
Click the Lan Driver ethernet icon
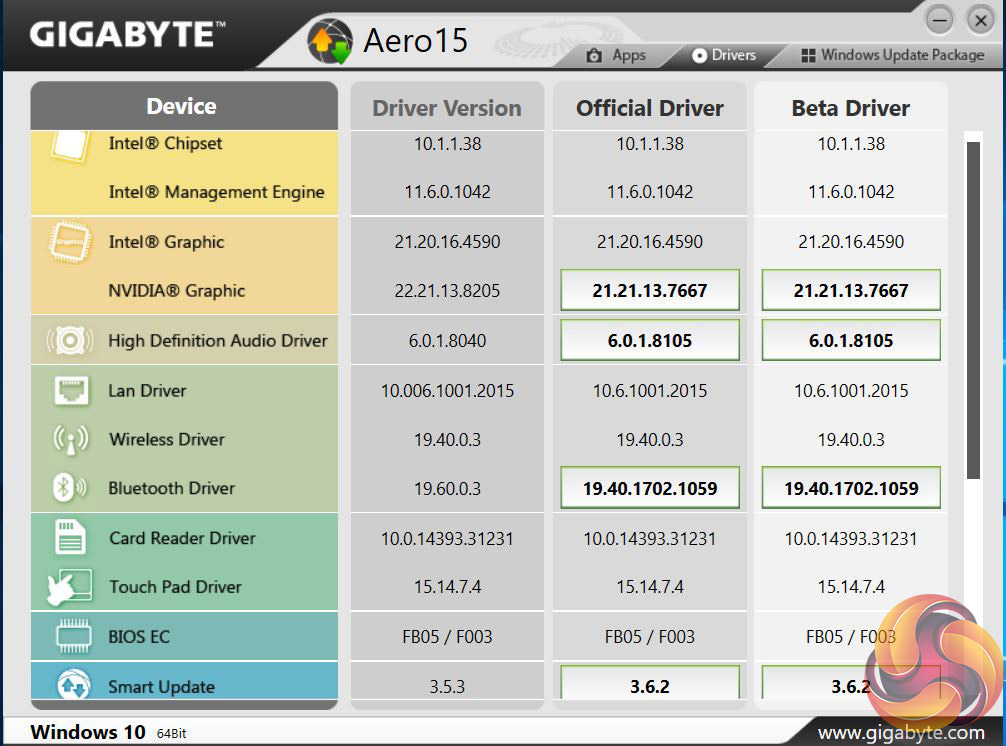[69, 391]
